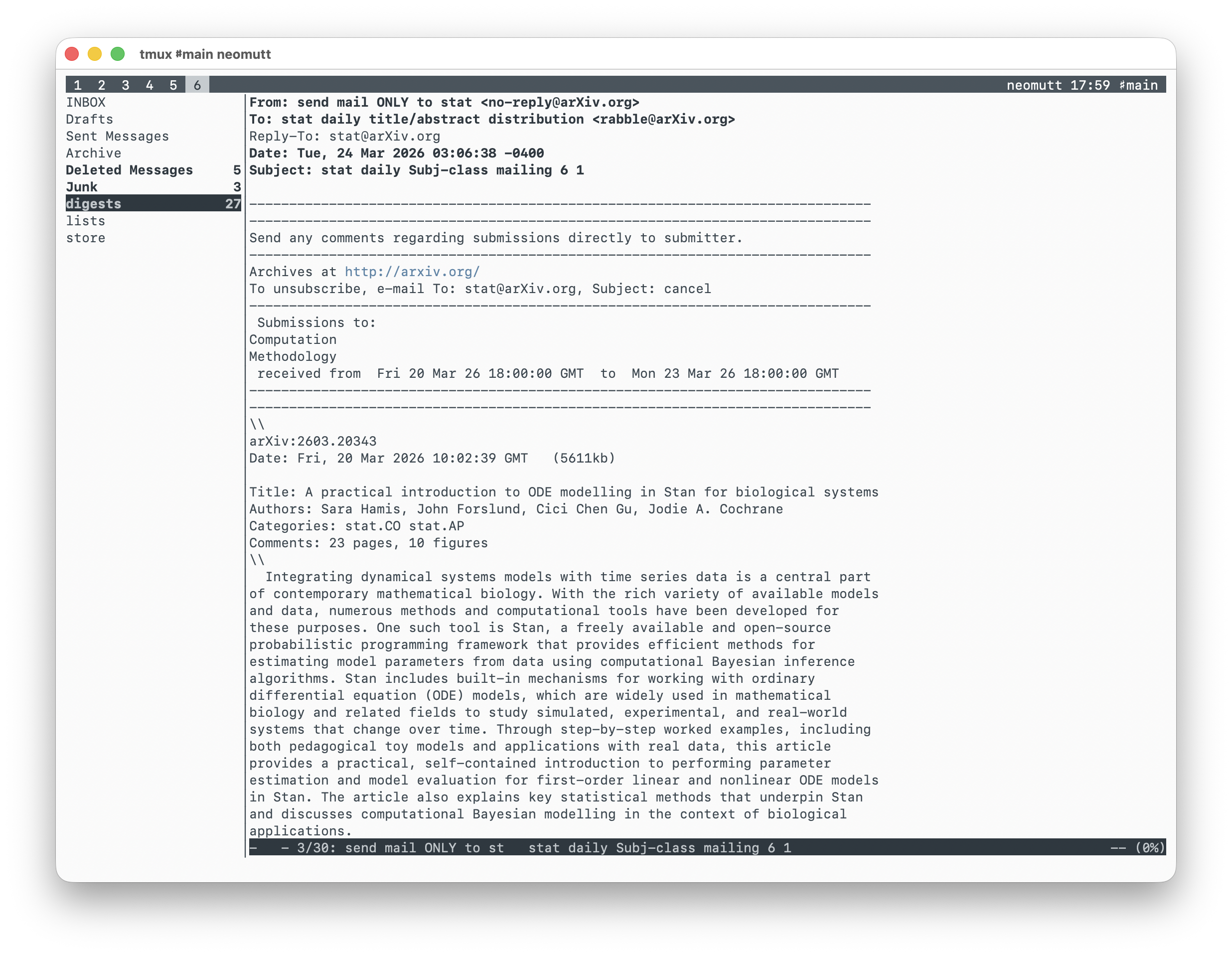
Task: Switch to tmux window 2
Action: 102,85
